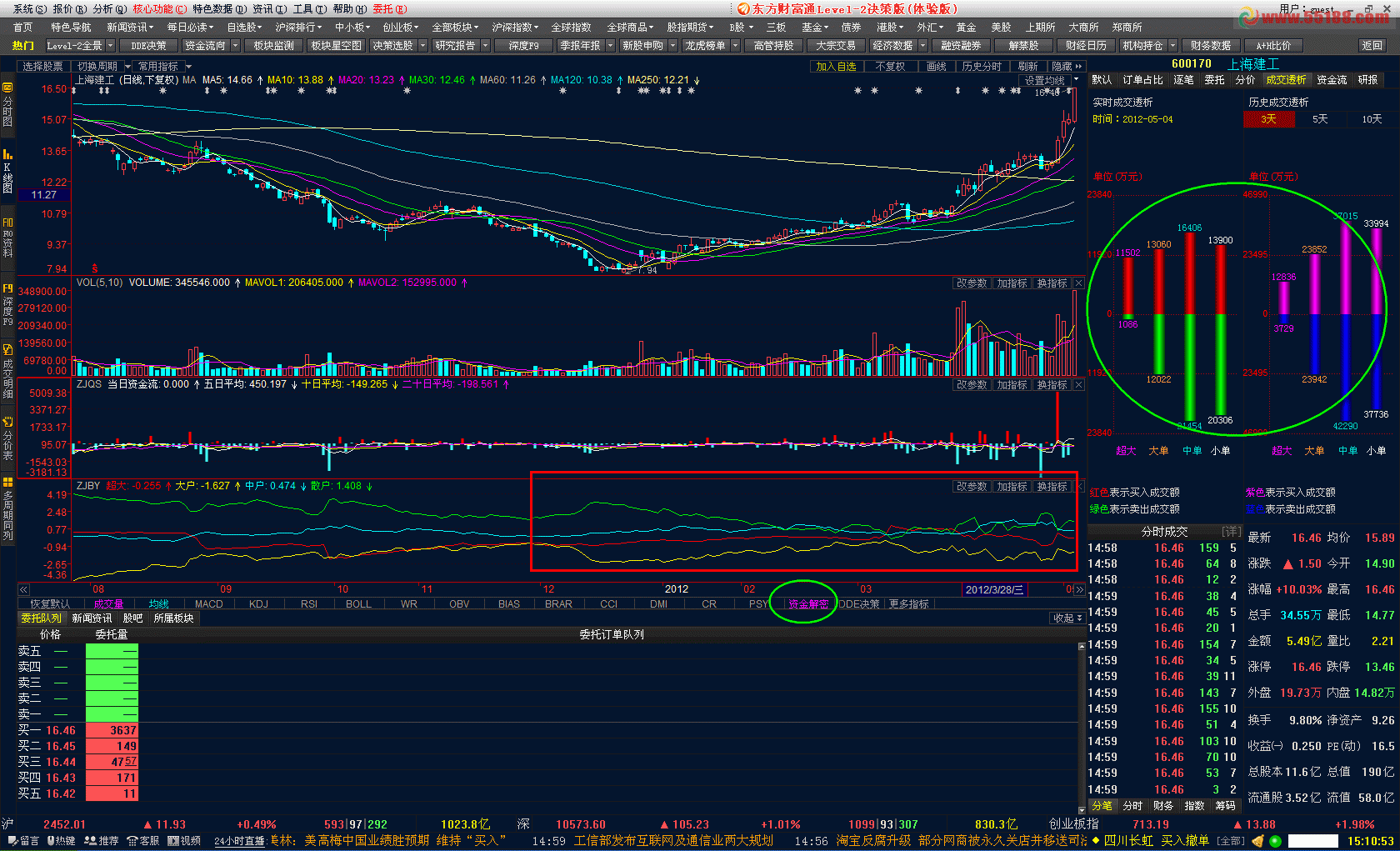Click the white input box in status bar
This screenshot has height=851, width=1400.
[1312, 842]
